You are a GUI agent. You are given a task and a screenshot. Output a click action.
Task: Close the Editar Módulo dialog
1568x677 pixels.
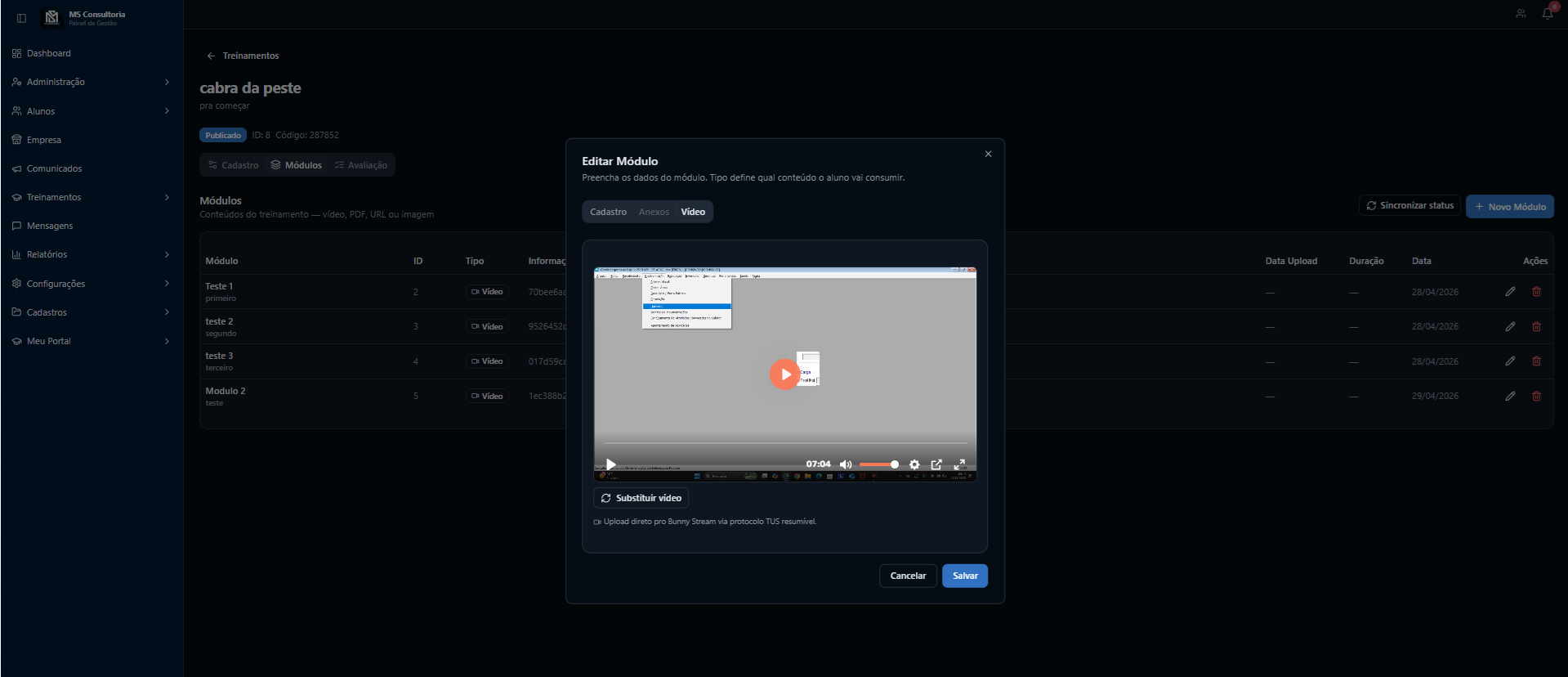(x=988, y=154)
